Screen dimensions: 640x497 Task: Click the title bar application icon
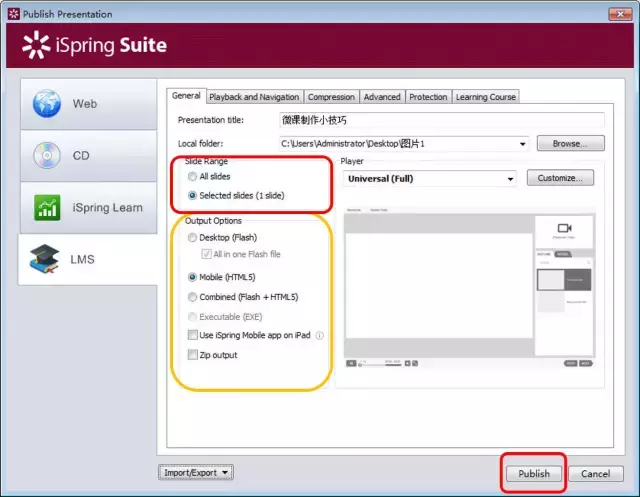coord(13,14)
